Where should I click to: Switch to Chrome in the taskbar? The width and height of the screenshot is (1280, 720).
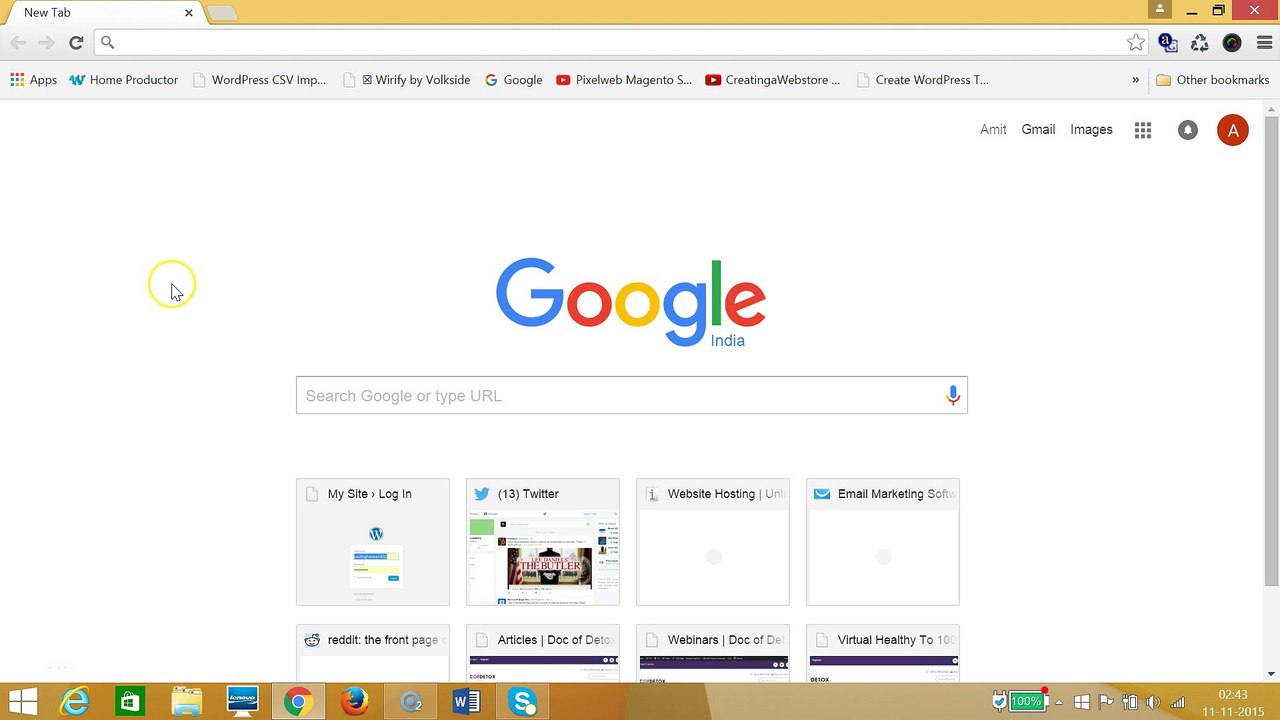click(x=297, y=701)
